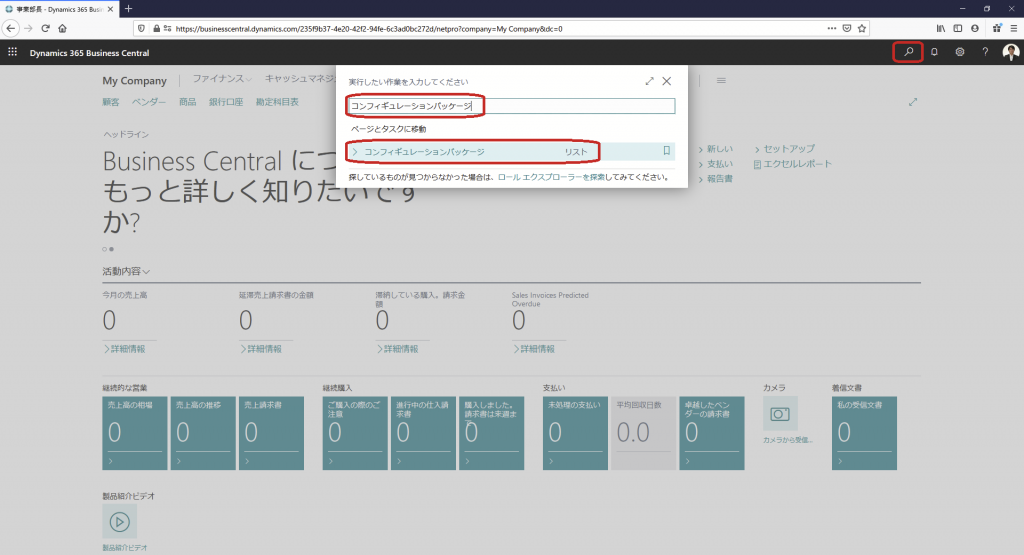Open the notifications bell icon
The width and height of the screenshot is (1024, 555).
(x=934, y=52)
